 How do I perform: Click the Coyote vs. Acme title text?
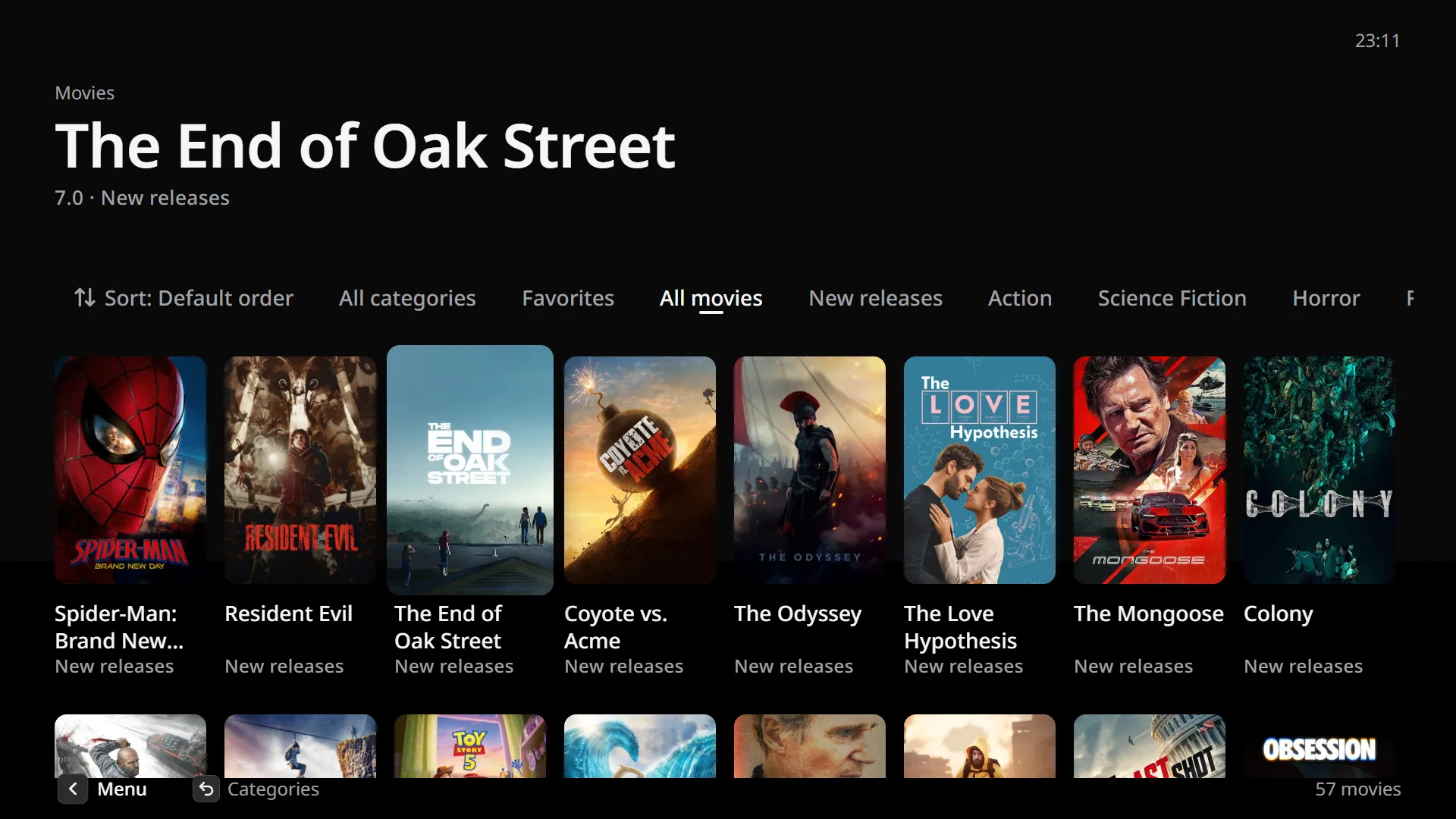616,627
